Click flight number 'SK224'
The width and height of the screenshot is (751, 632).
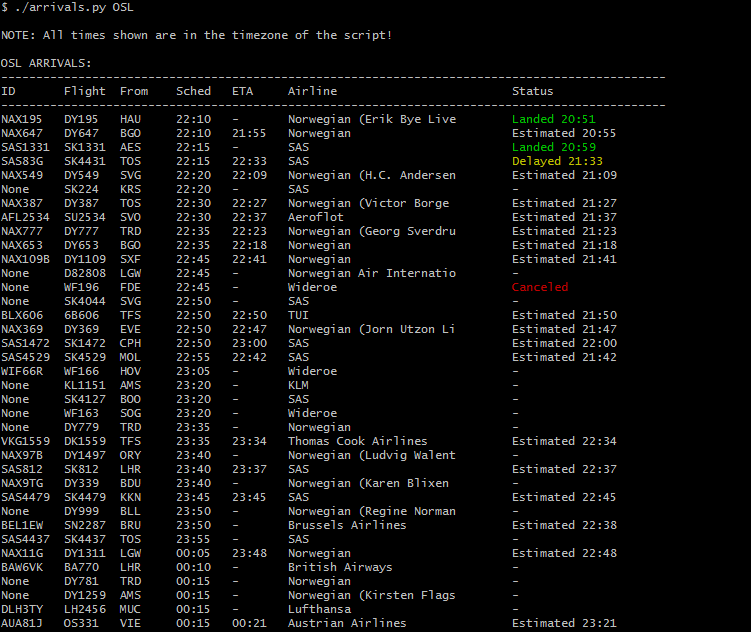[x=81, y=189]
